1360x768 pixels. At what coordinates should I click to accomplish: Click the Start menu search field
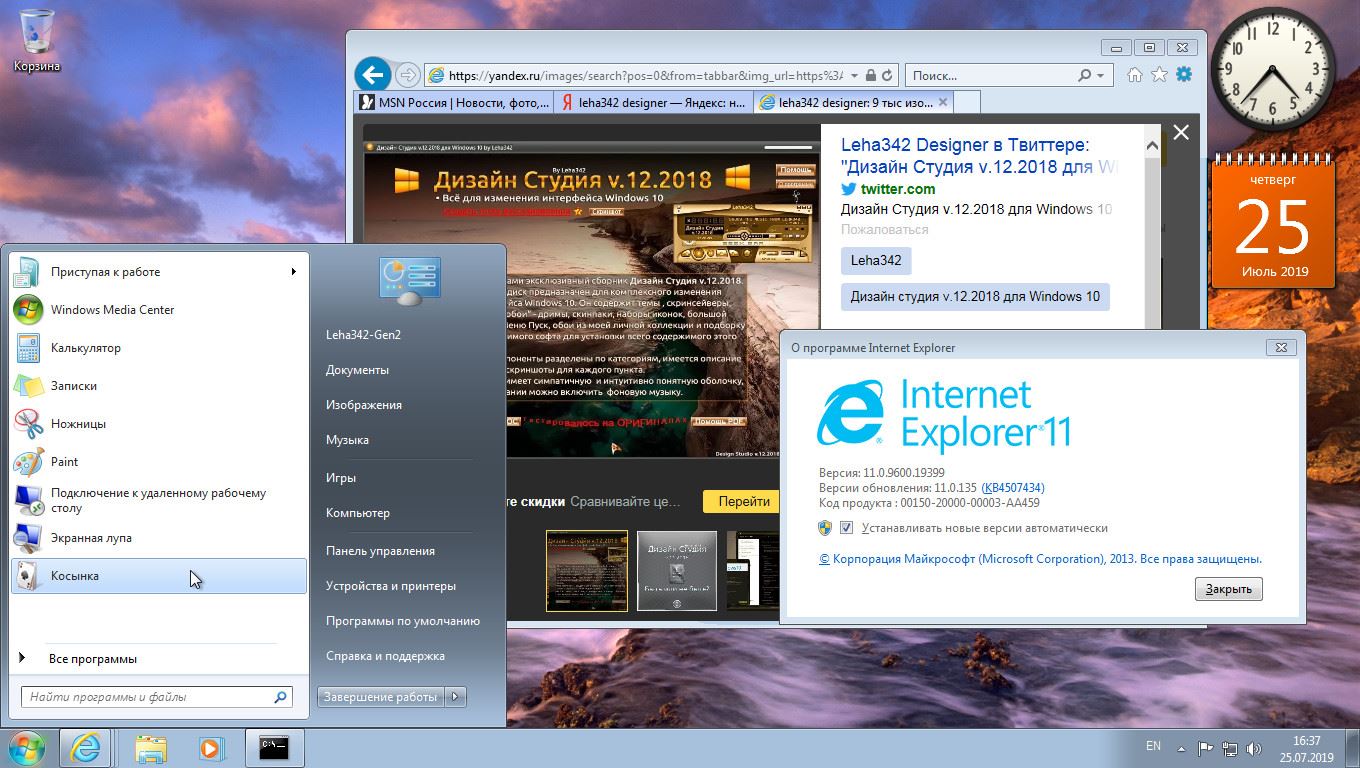click(x=148, y=697)
